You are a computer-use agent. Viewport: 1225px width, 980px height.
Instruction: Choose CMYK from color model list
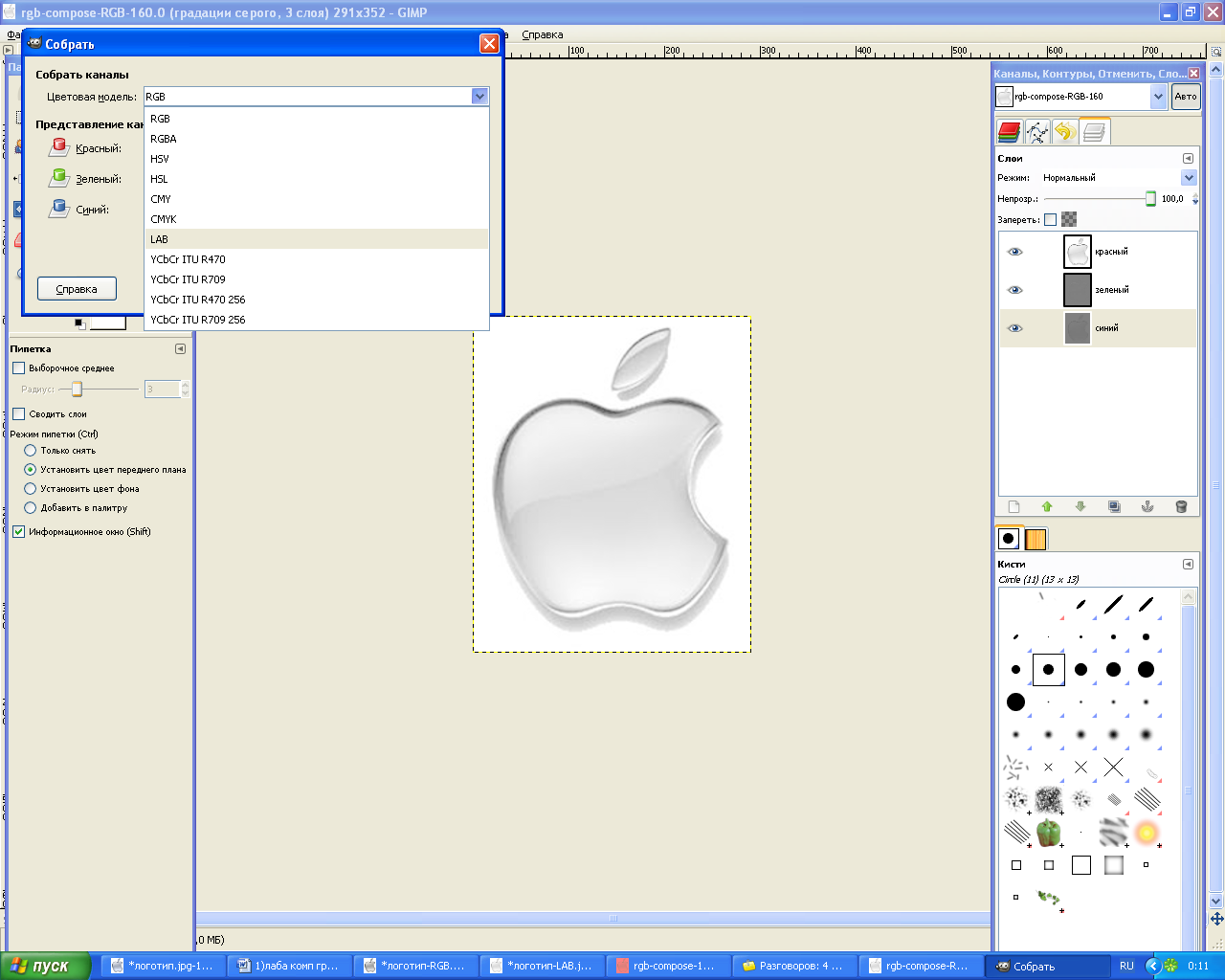point(317,219)
